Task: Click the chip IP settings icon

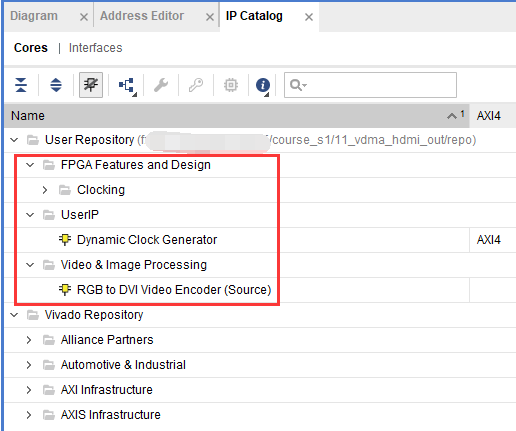Action: [x=231, y=85]
